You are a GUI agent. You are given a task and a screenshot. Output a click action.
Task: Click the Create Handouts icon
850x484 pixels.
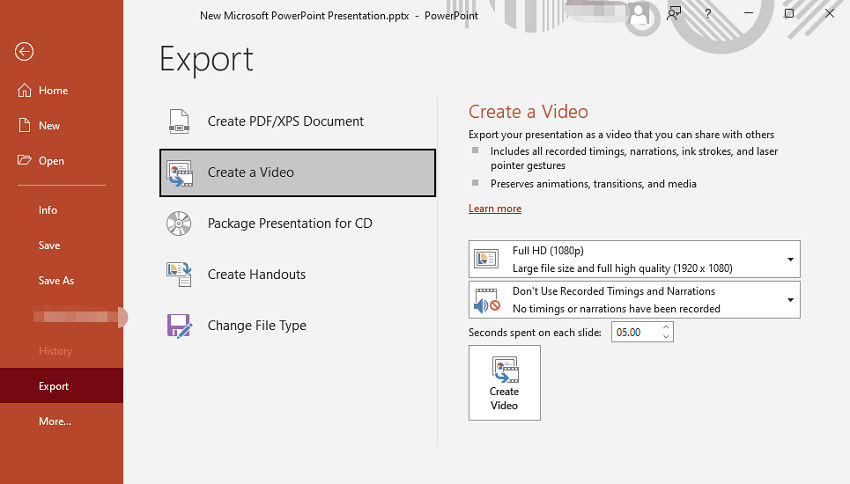pyautogui.click(x=179, y=274)
